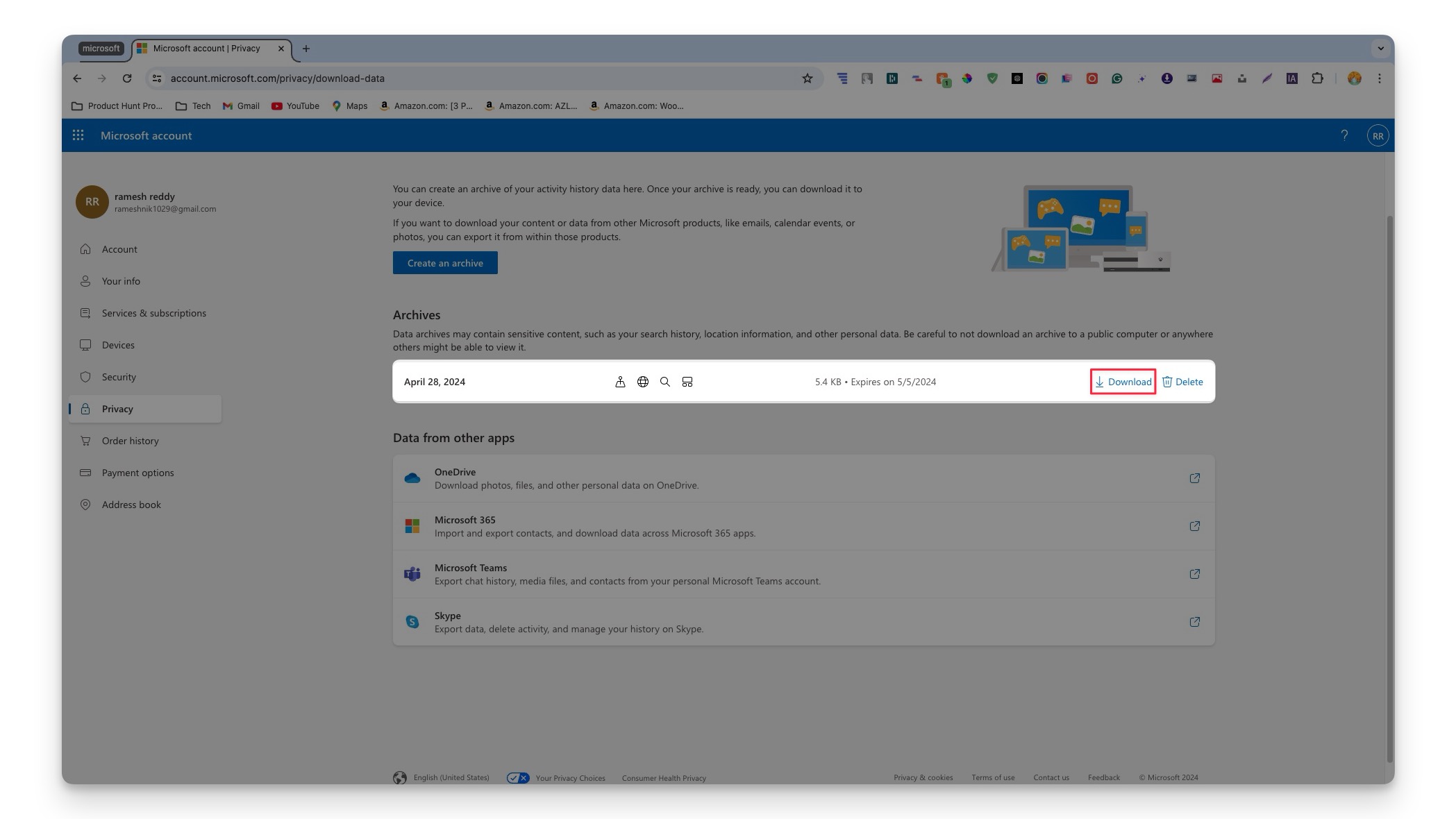Navigate to Devices in the sidebar

(x=144, y=345)
